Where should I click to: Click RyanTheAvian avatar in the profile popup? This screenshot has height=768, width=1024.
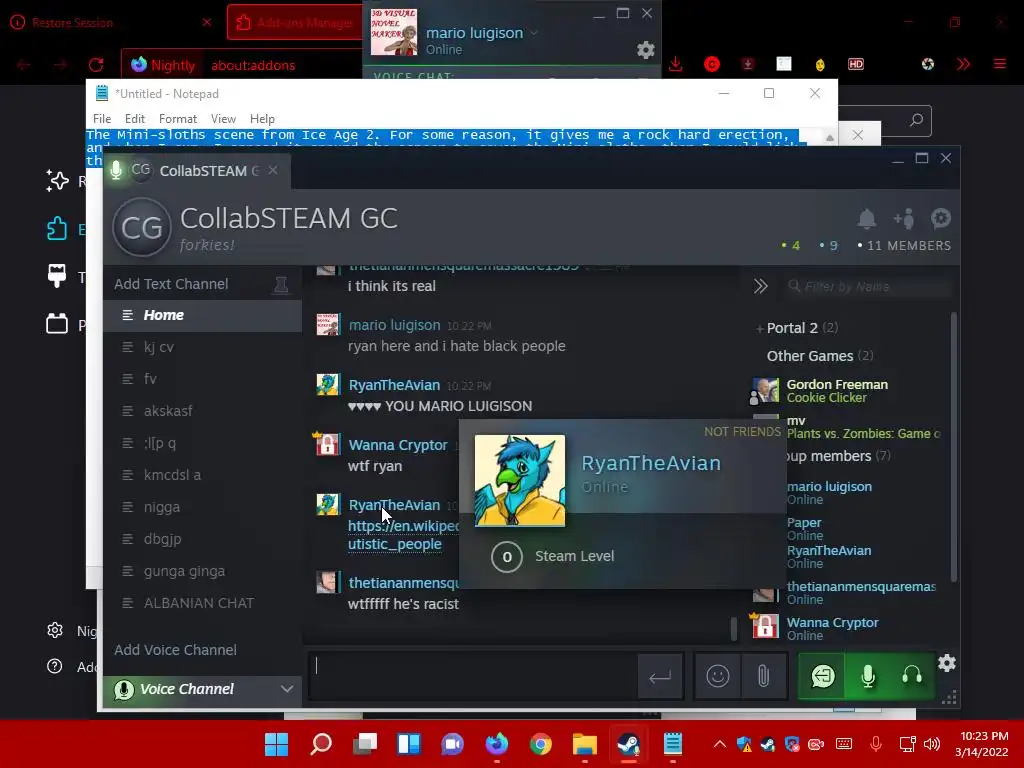520,481
